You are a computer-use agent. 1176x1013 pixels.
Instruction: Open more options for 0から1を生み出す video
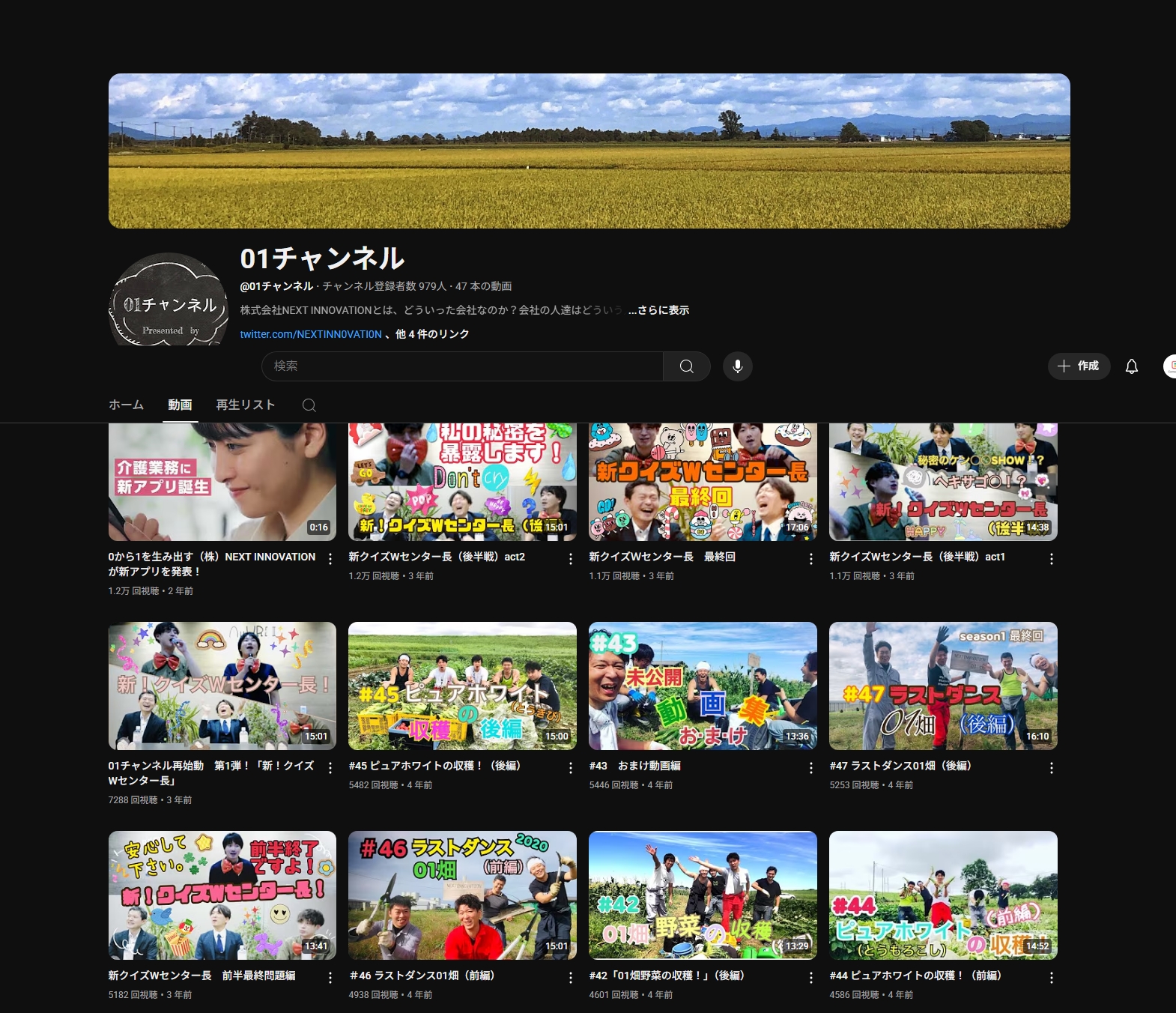330,559
